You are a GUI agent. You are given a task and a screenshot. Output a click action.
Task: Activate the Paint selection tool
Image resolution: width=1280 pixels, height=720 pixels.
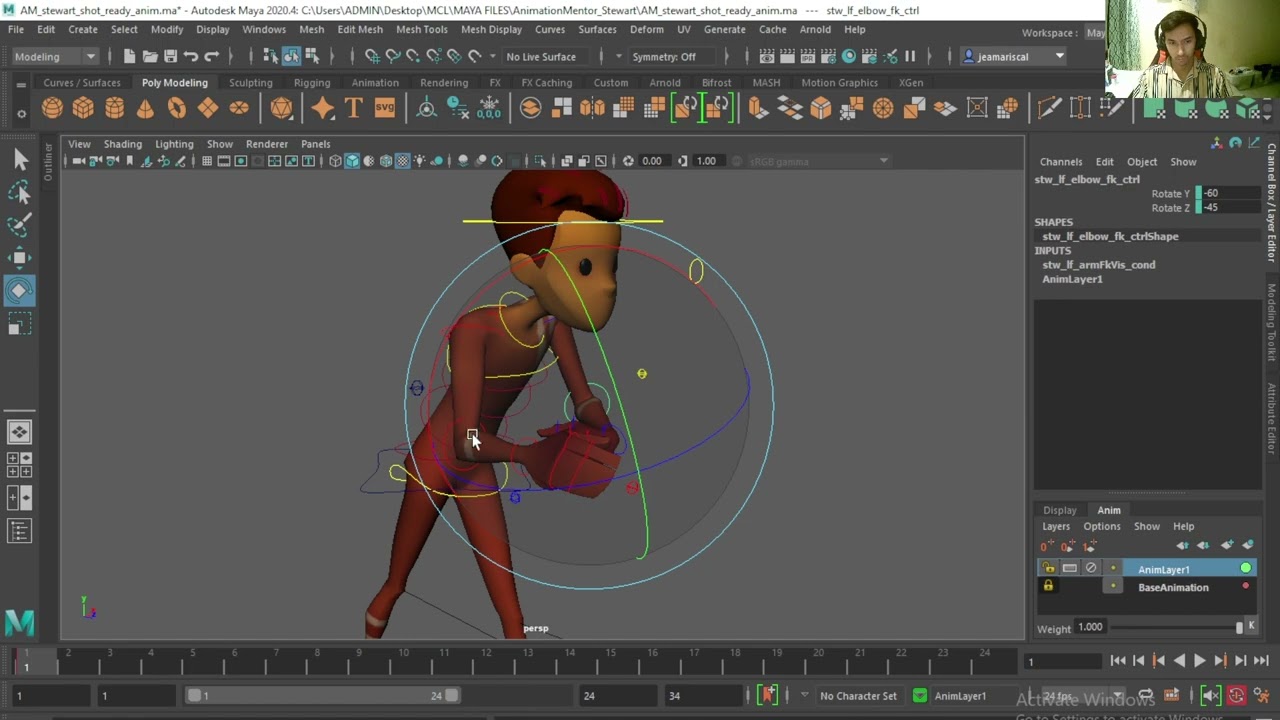click(20, 225)
